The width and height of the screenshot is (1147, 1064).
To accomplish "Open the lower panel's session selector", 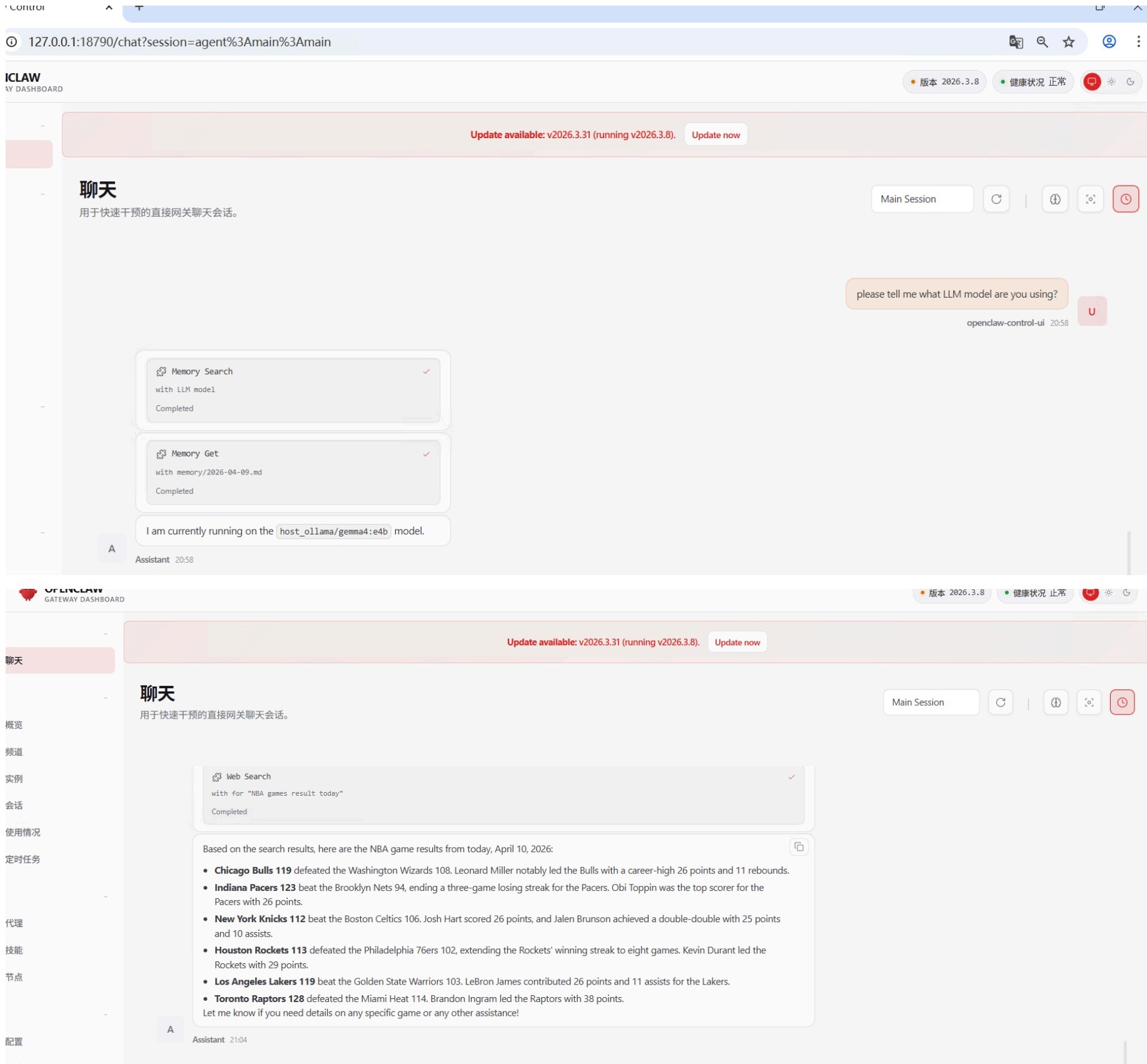I will pyautogui.click(x=930, y=702).
